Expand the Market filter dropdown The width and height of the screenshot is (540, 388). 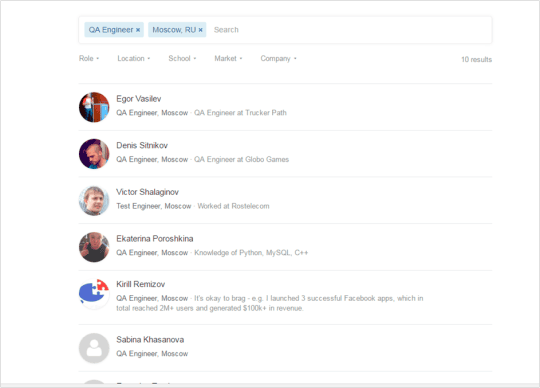pos(228,59)
